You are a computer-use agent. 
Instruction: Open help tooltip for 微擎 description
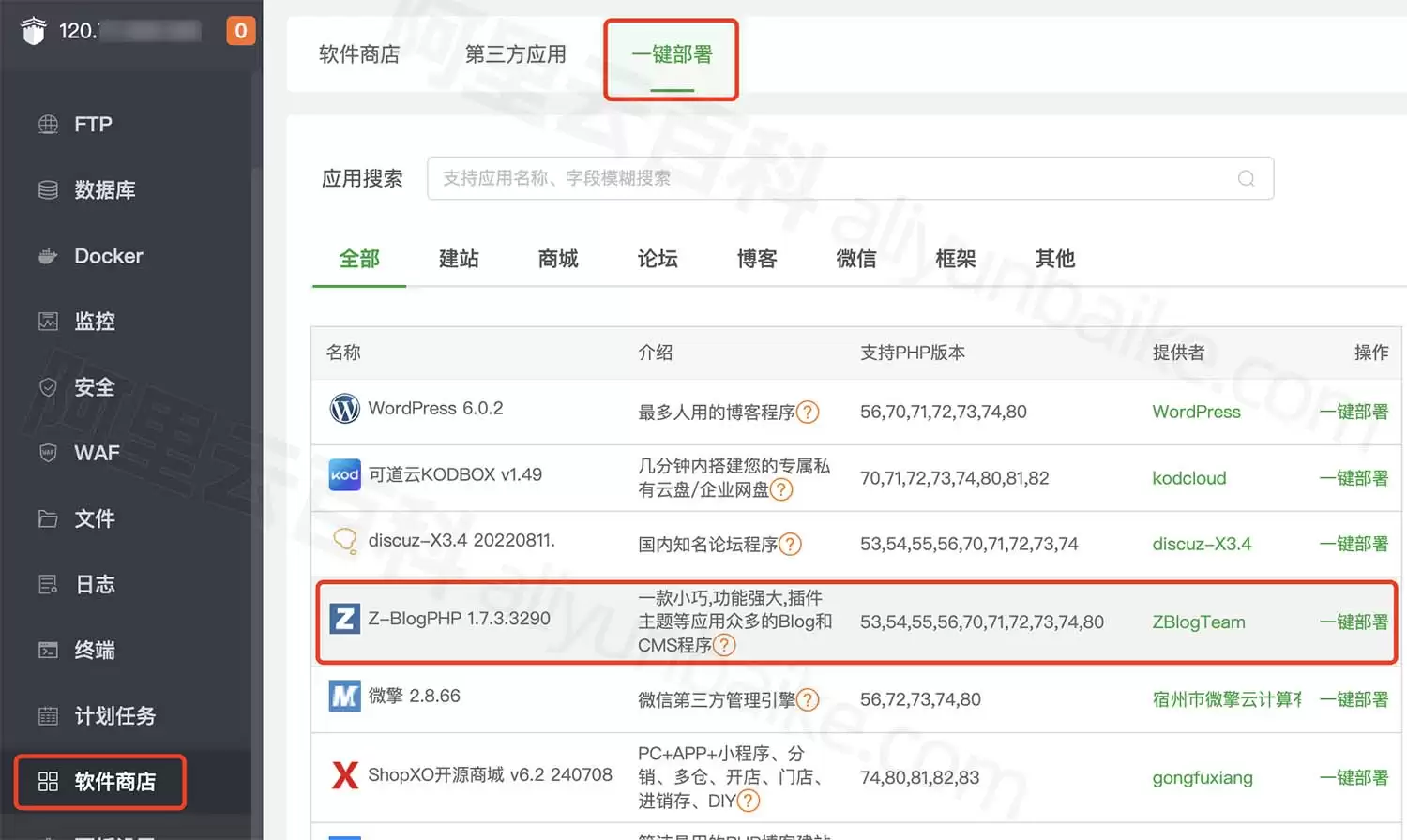point(808,700)
